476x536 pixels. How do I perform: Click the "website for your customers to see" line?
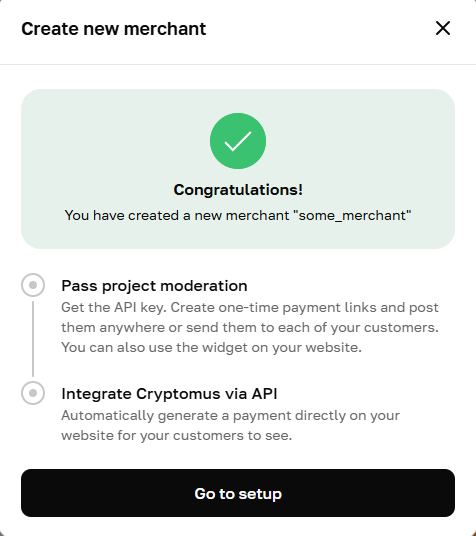[x=177, y=435]
